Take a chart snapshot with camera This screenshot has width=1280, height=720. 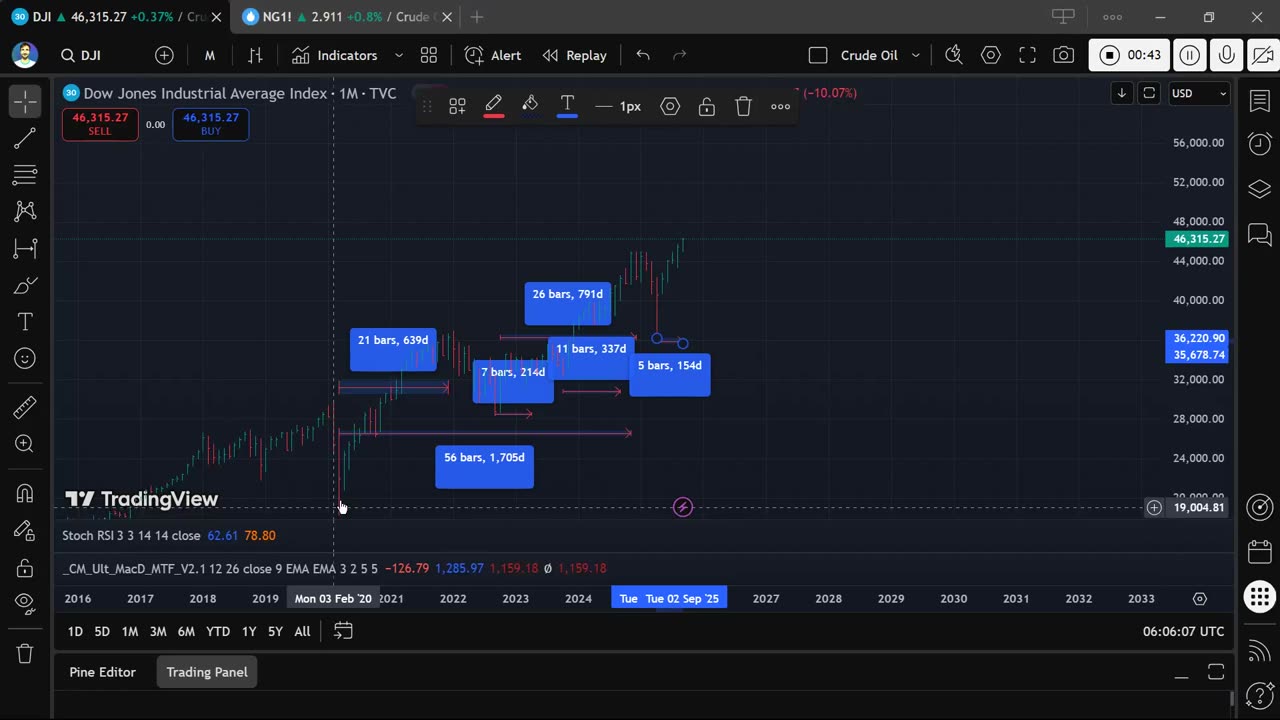pos(1064,55)
